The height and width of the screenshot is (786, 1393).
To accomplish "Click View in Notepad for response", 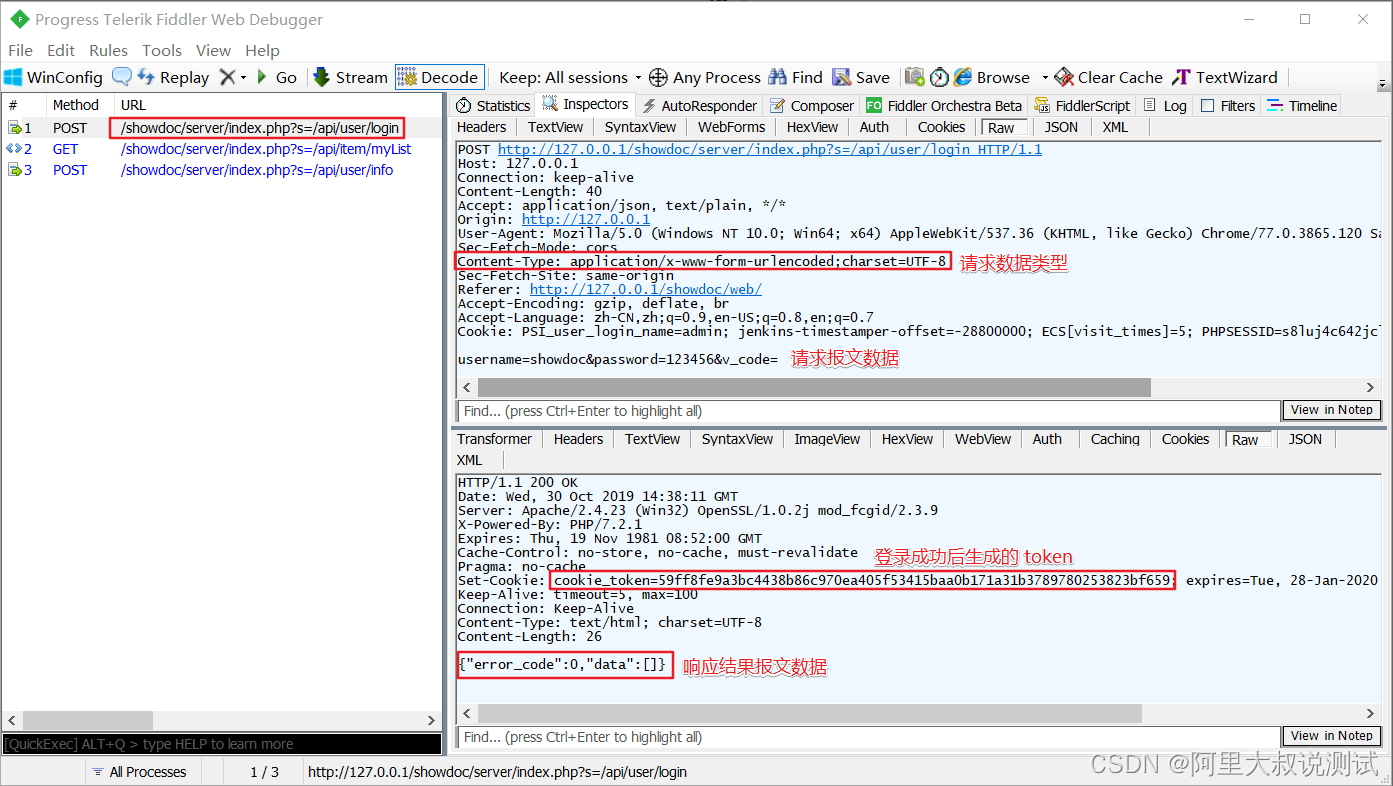I will pyautogui.click(x=1331, y=736).
